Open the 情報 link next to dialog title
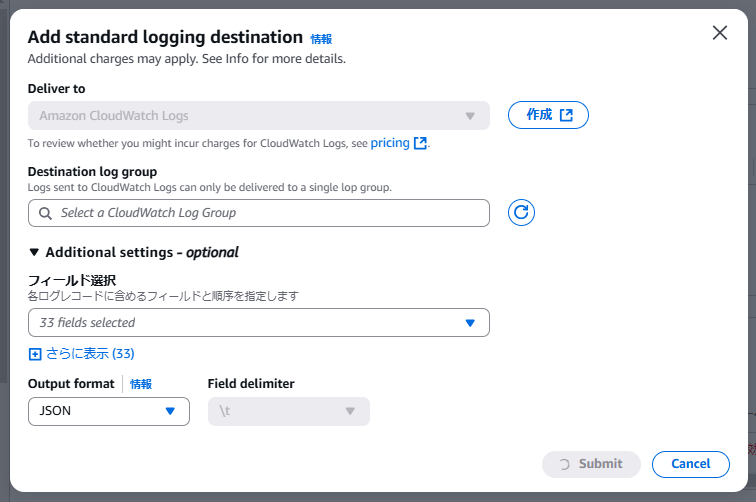Viewport: 756px width, 502px height. tap(321, 39)
